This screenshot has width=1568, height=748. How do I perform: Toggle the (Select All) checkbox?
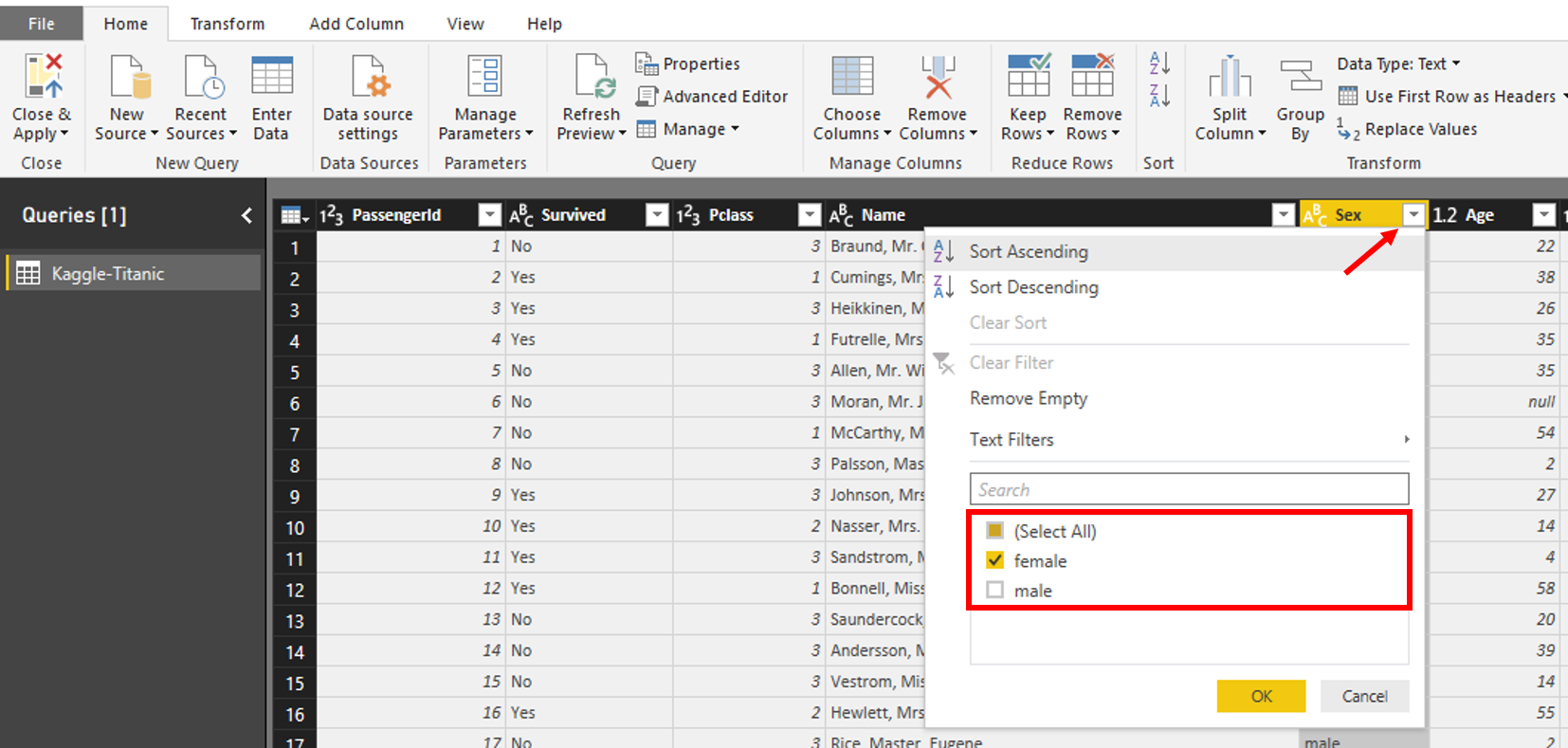click(994, 531)
